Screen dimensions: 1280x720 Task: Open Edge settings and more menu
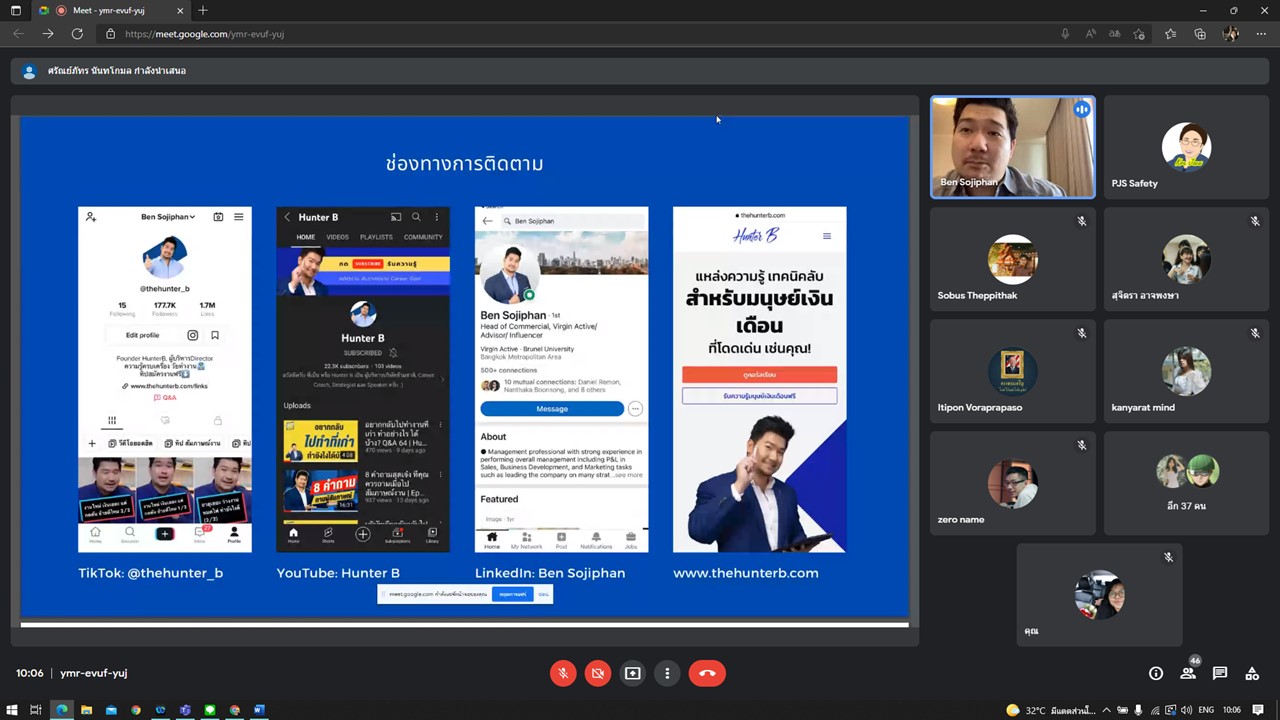click(1261, 34)
